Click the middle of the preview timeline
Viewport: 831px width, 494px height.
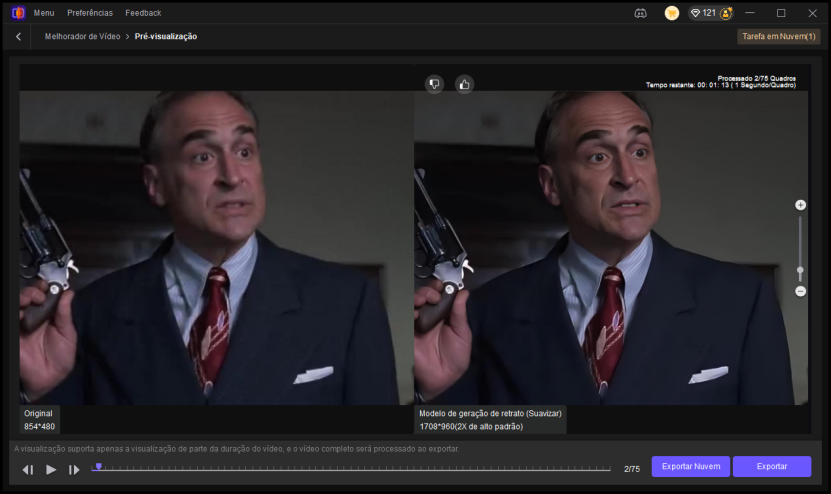click(x=351, y=469)
